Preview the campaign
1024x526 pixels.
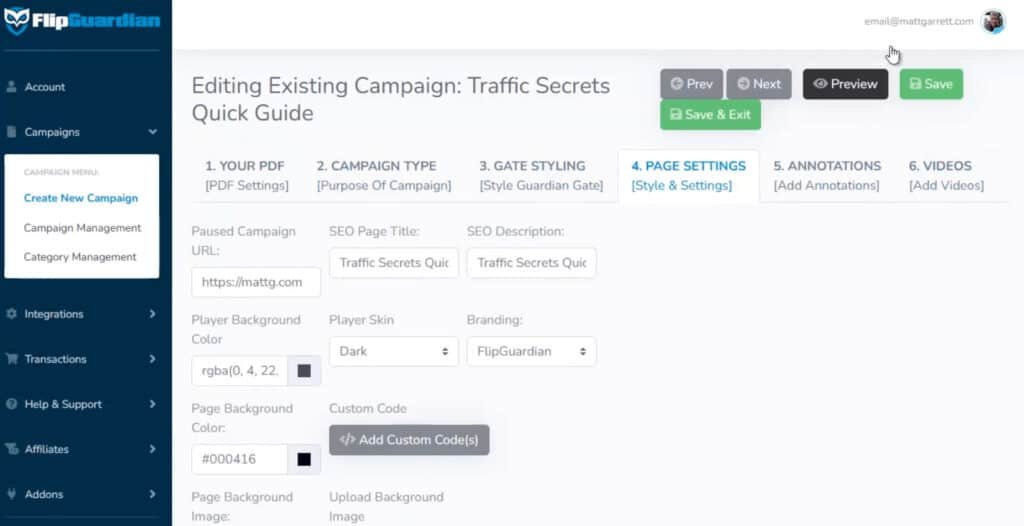(x=845, y=84)
